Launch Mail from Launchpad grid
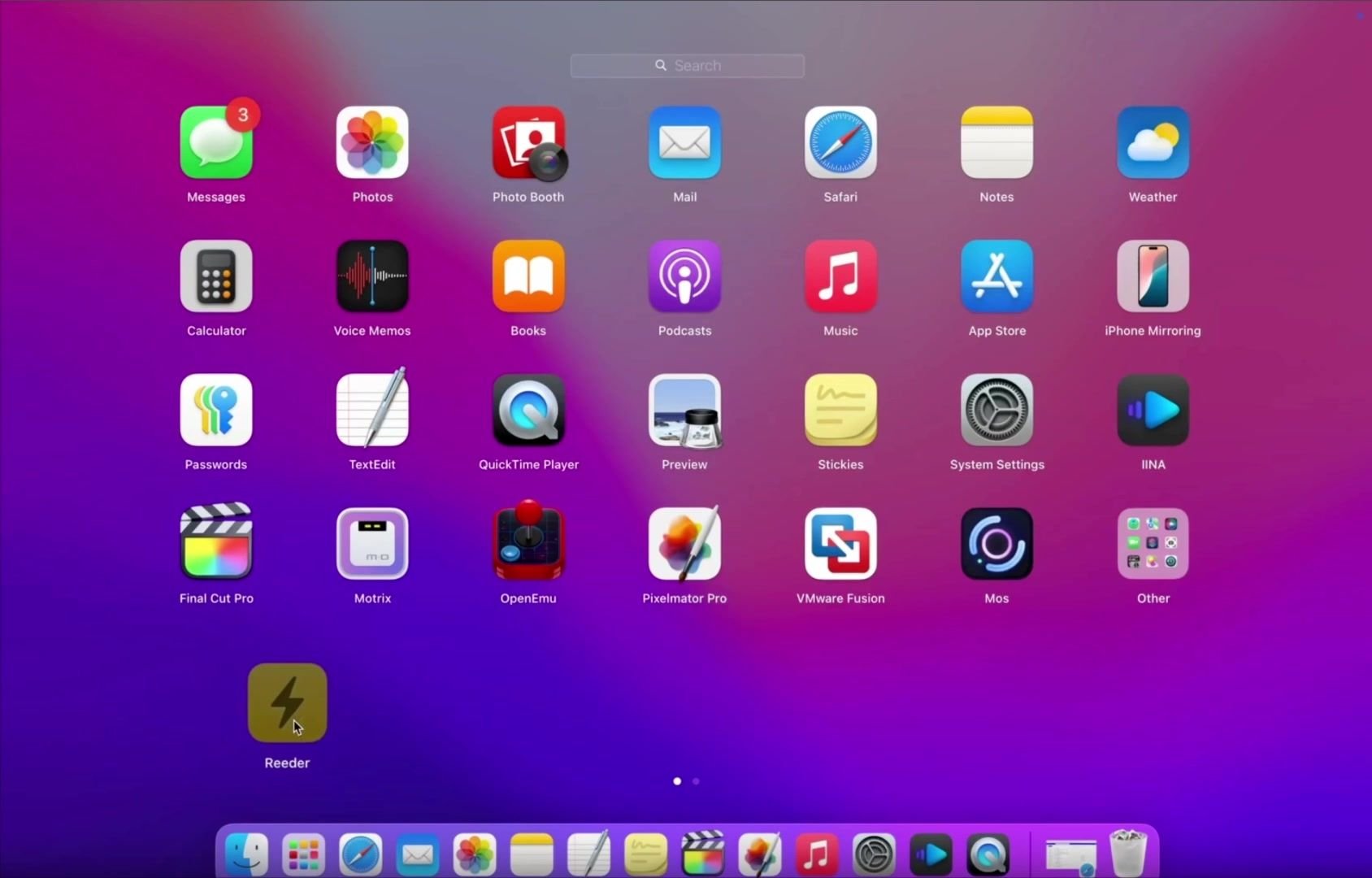This screenshot has width=1372, height=878. click(x=684, y=142)
